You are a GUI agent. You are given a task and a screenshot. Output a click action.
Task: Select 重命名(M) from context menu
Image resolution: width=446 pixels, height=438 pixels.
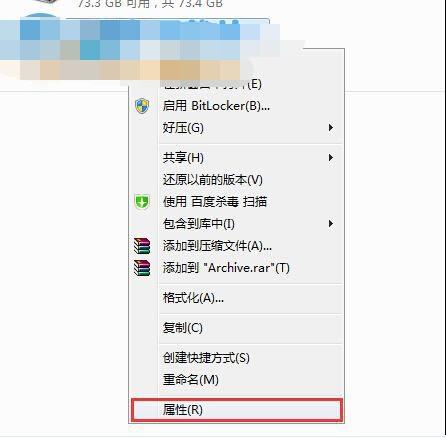coord(236,380)
